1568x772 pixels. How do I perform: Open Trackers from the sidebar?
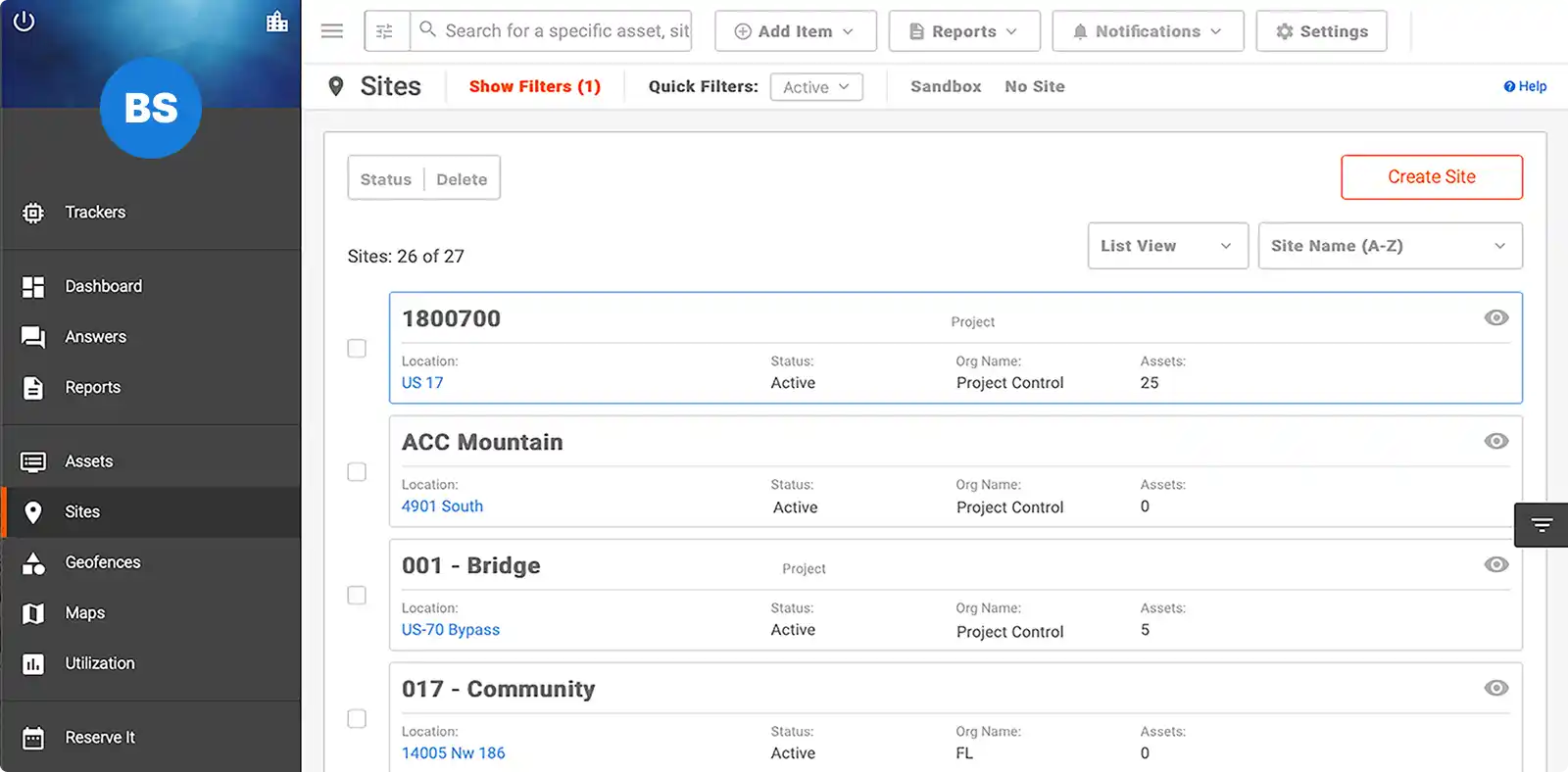pyautogui.click(x=95, y=213)
